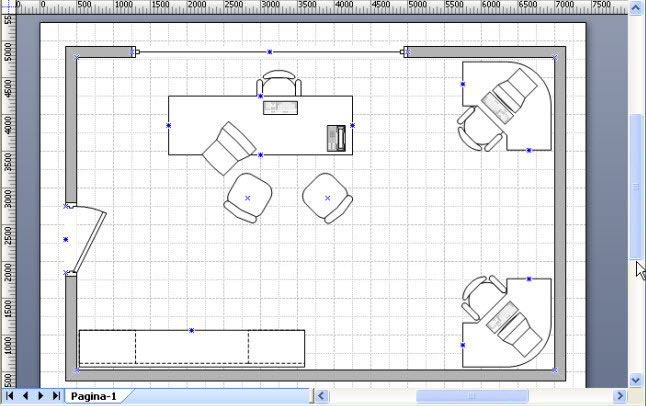Image resolution: width=646 pixels, height=406 pixels.
Task: Switch to the Pagina-1 page tab
Action: click(x=93, y=396)
